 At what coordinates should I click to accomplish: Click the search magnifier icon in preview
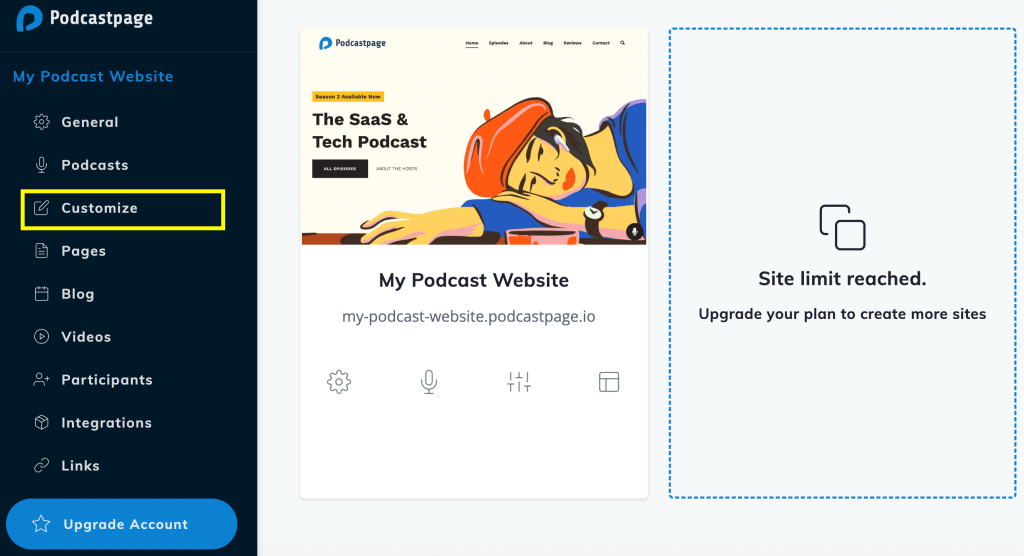pyautogui.click(x=622, y=43)
